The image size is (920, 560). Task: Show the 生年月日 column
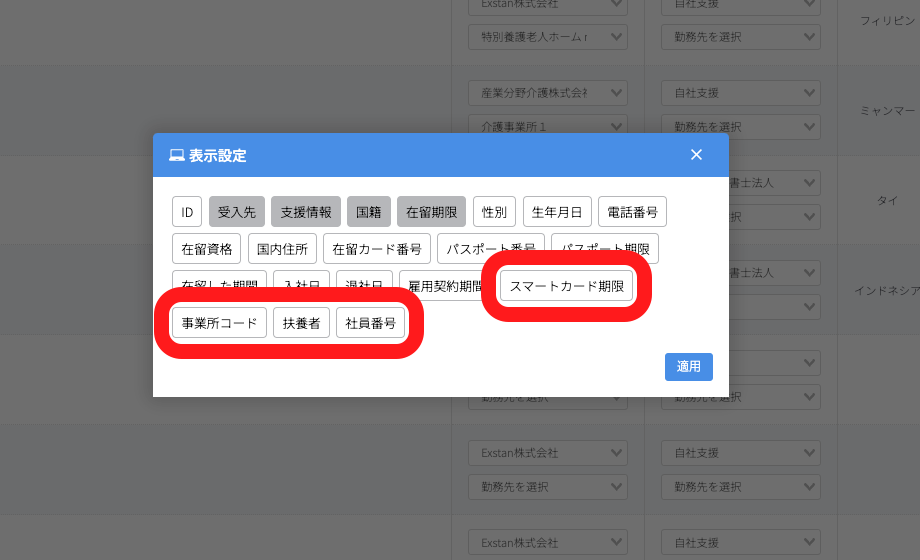click(x=558, y=212)
